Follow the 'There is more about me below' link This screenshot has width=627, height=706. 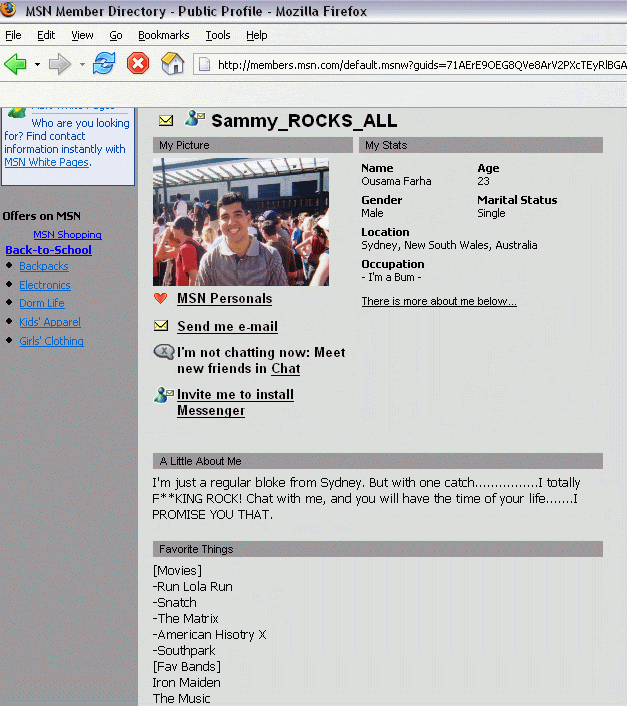pyautogui.click(x=438, y=301)
